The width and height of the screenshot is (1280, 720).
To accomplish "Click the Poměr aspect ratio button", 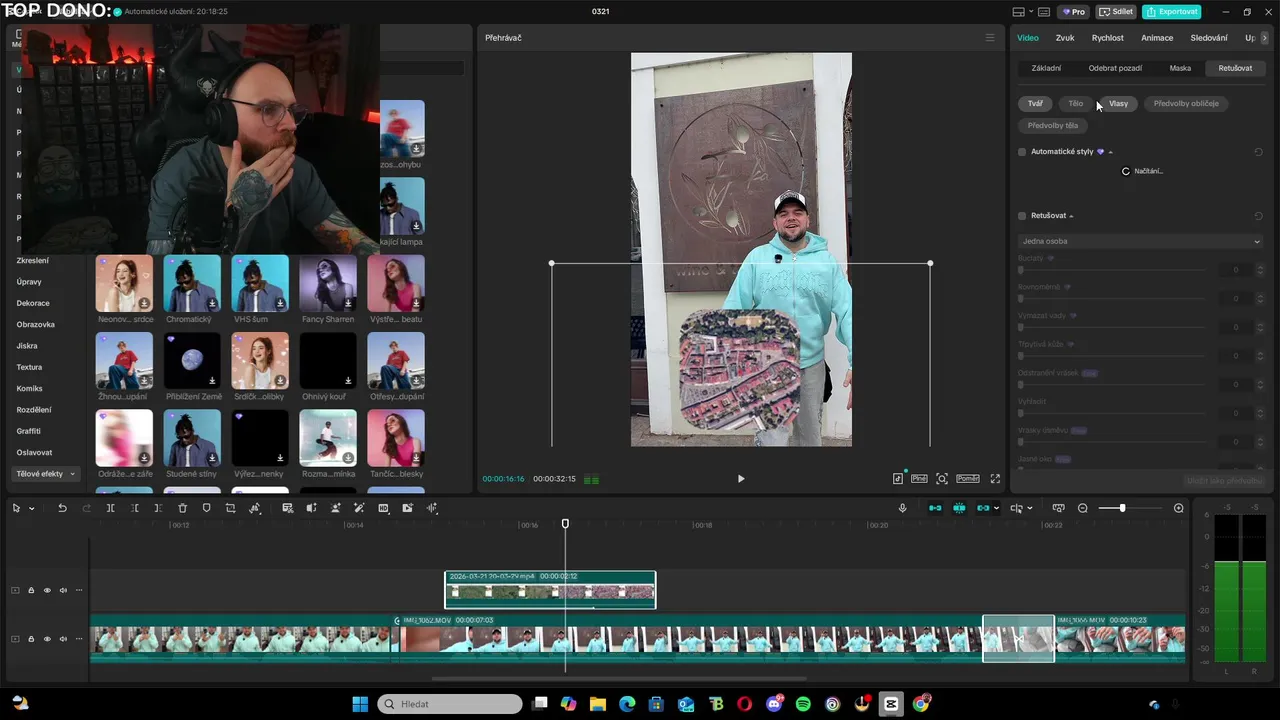I will click(x=967, y=479).
